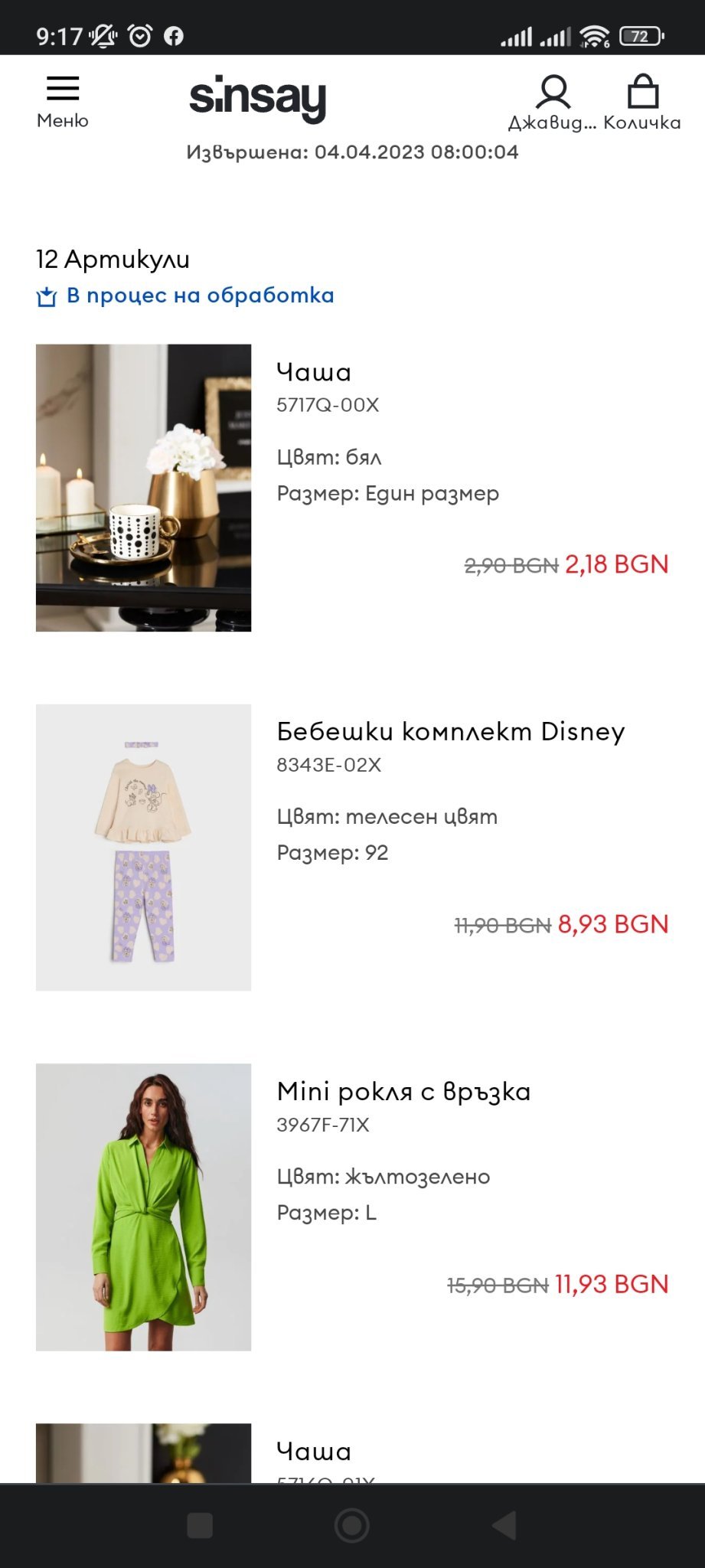Open the white Чаша cup product image
The width and height of the screenshot is (705, 1568).
143,488
